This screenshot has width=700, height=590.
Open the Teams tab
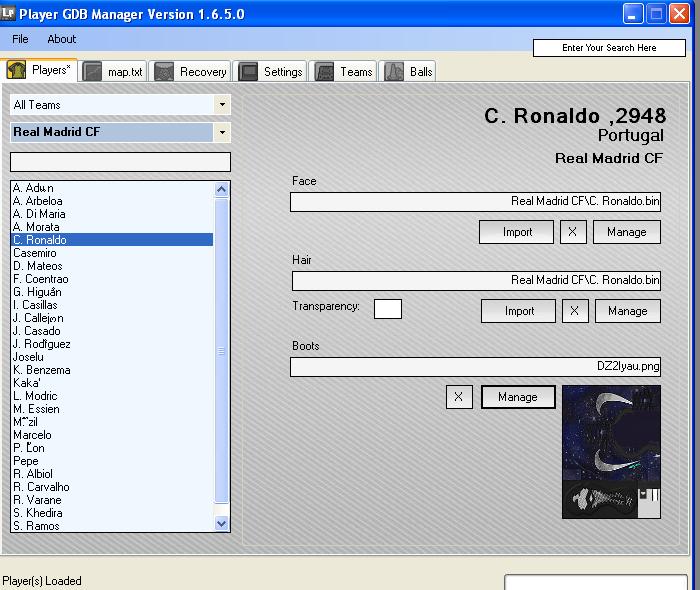tap(343, 72)
